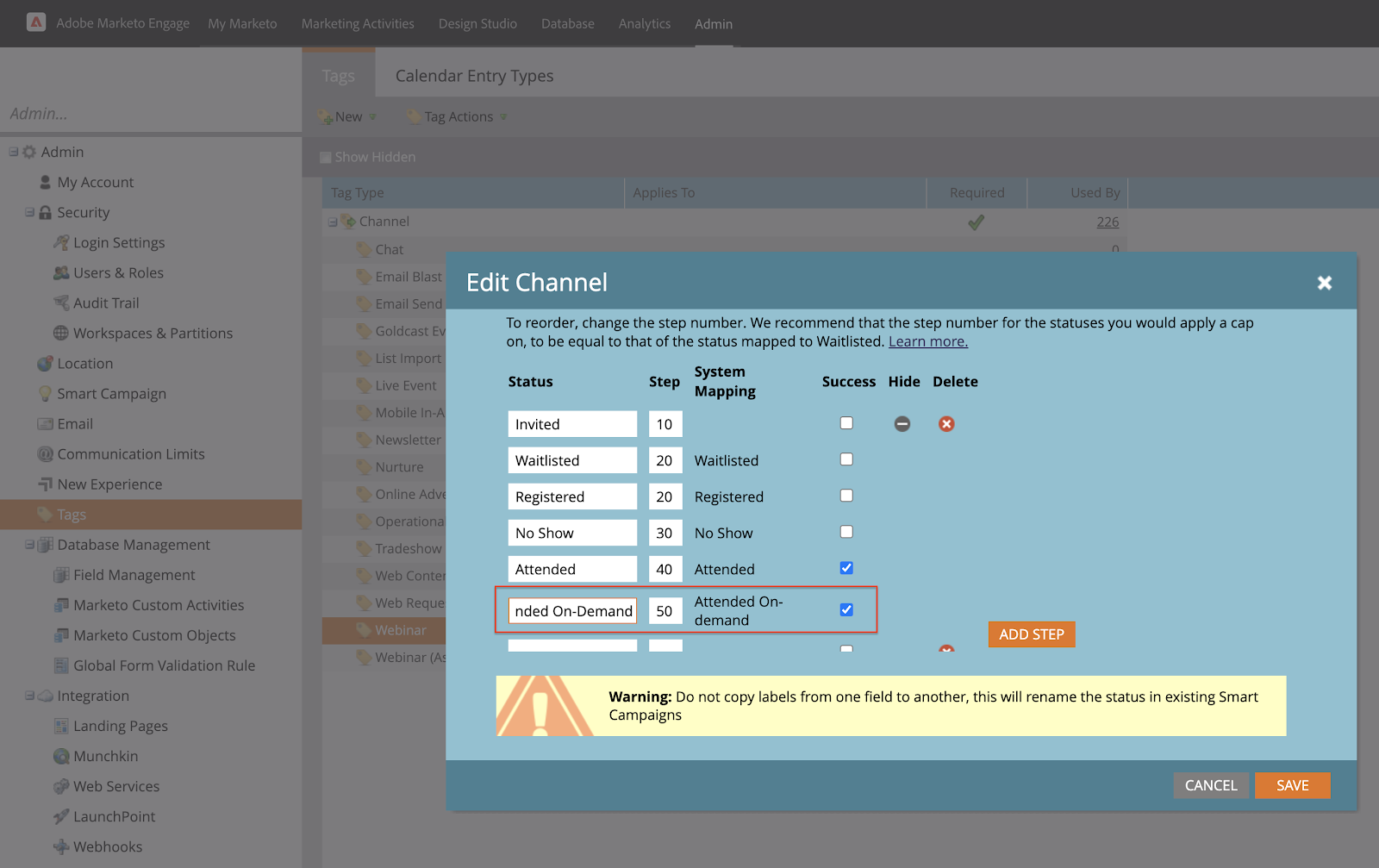Click the step field showing 40
1379x868 pixels.
tap(665, 569)
